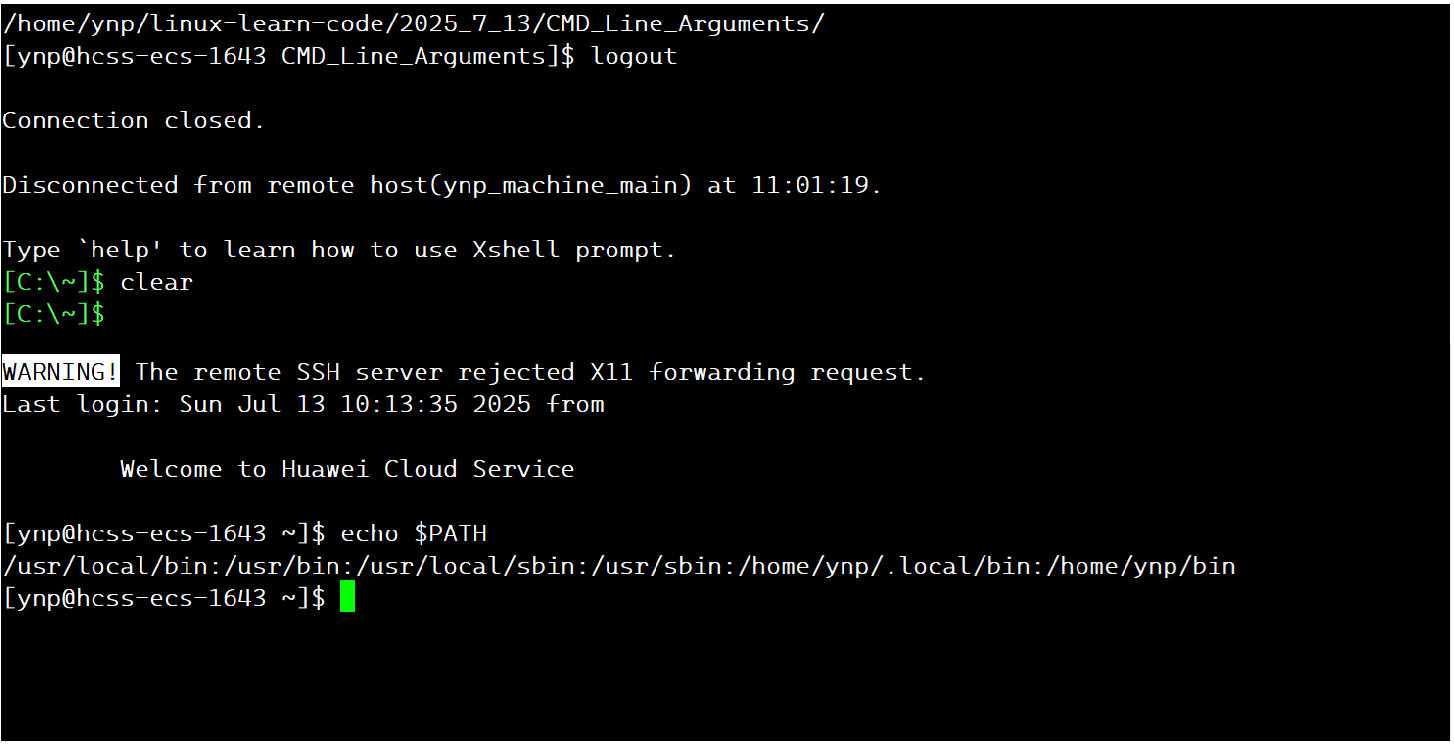Click the highlighted WARNING! label
The height and width of the screenshot is (744, 1454).
[x=61, y=372]
